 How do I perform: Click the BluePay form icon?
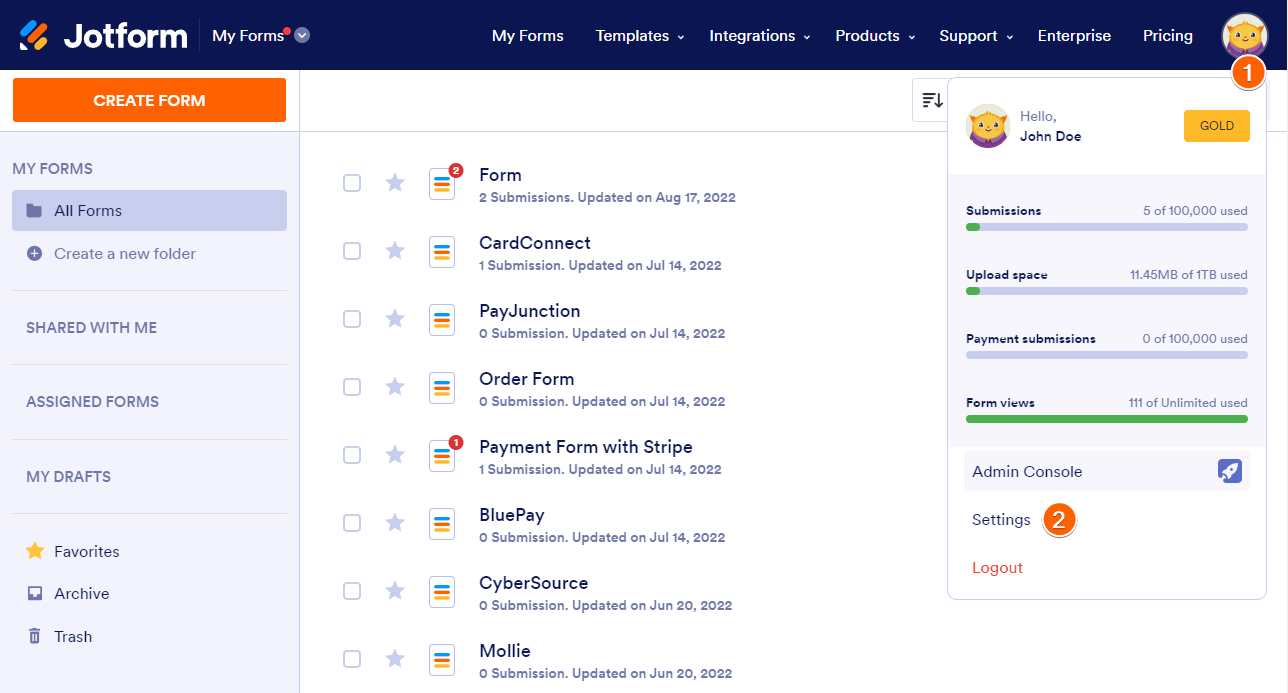(442, 524)
